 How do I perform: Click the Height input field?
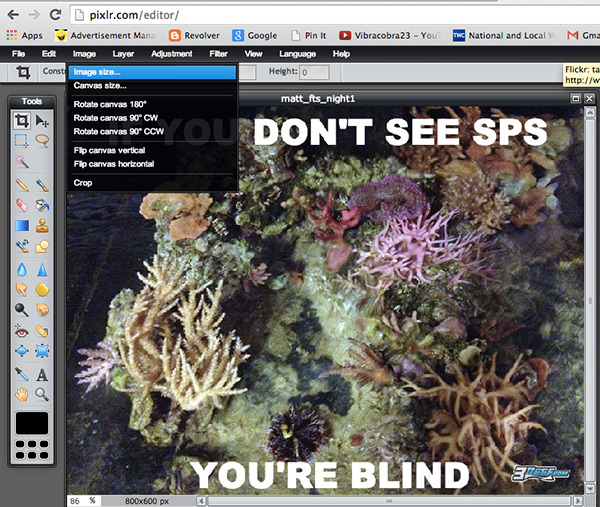pyautogui.click(x=314, y=72)
